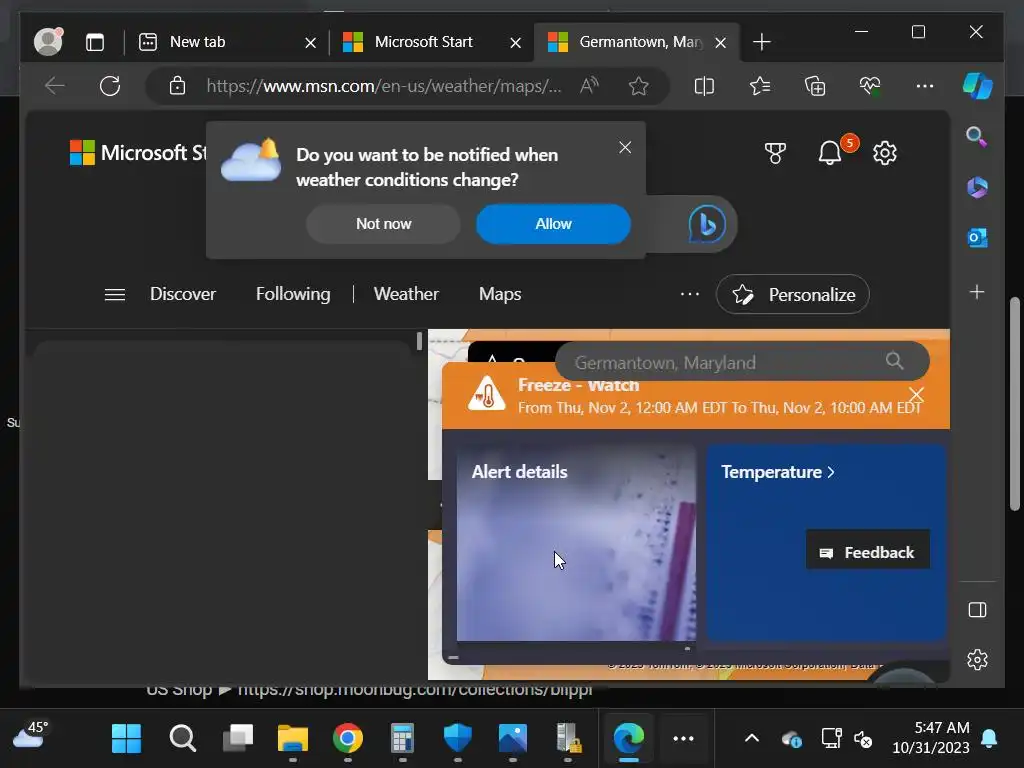
Task: Open Photos app from taskbar
Action: (x=513, y=739)
